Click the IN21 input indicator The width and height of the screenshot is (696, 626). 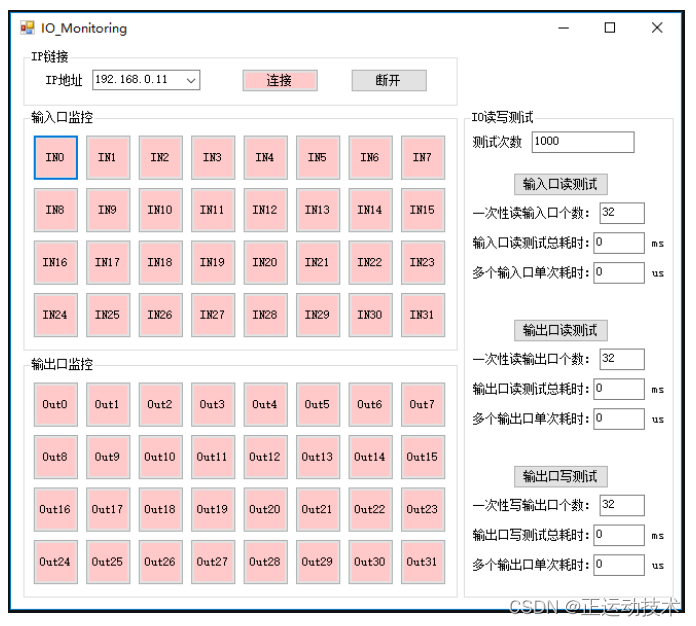[318, 262]
